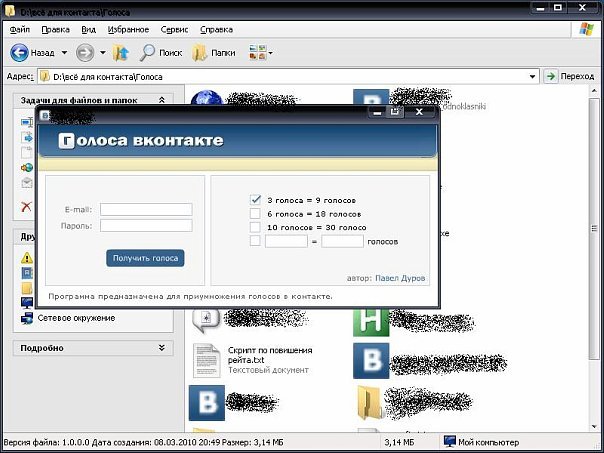This screenshot has height=453, width=604.
Task: Click the E-mail input field
Action: coord(146,209)
